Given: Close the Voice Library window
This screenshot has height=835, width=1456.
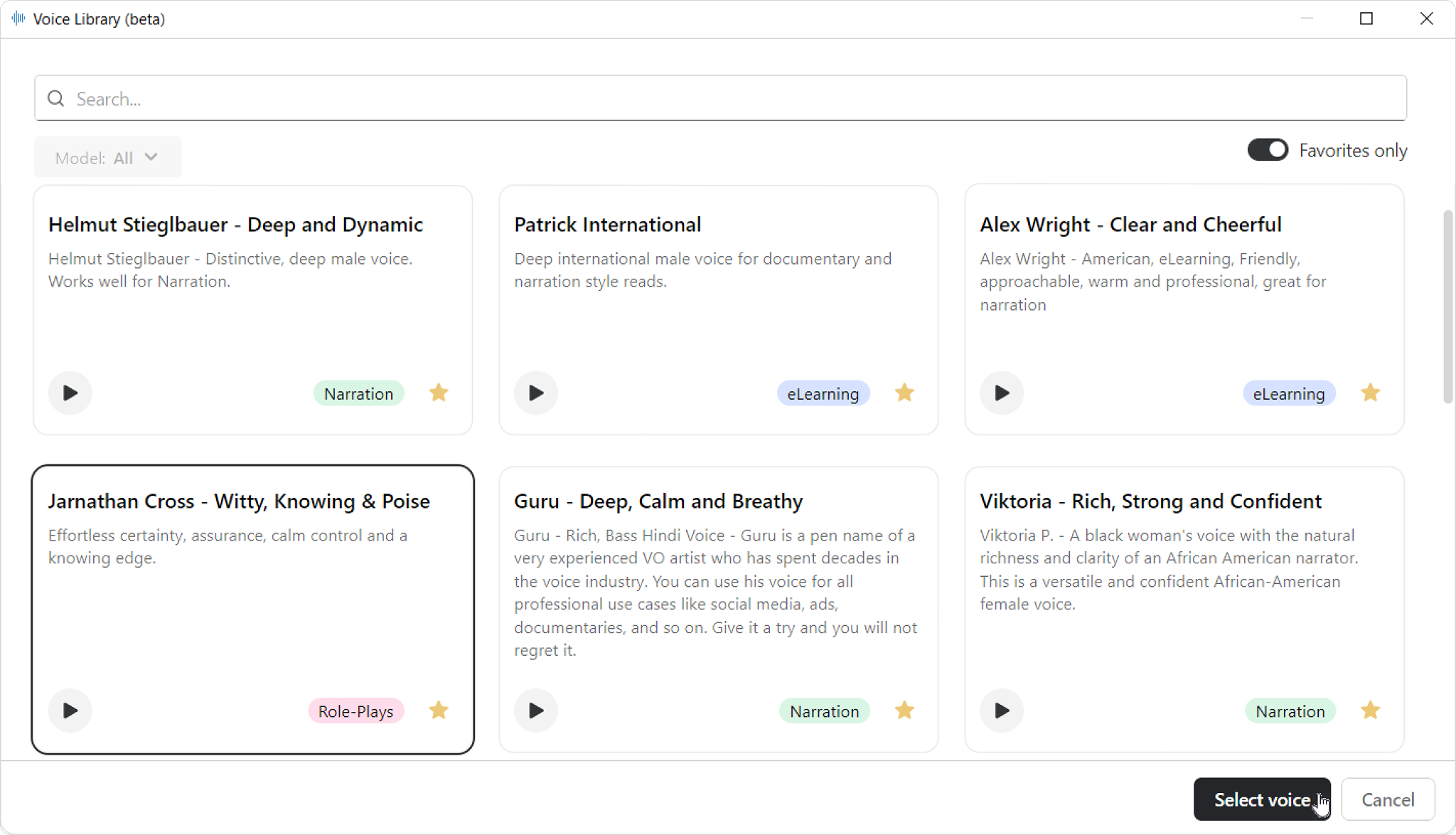Looking at the screenshot, I should [1426, 18].
